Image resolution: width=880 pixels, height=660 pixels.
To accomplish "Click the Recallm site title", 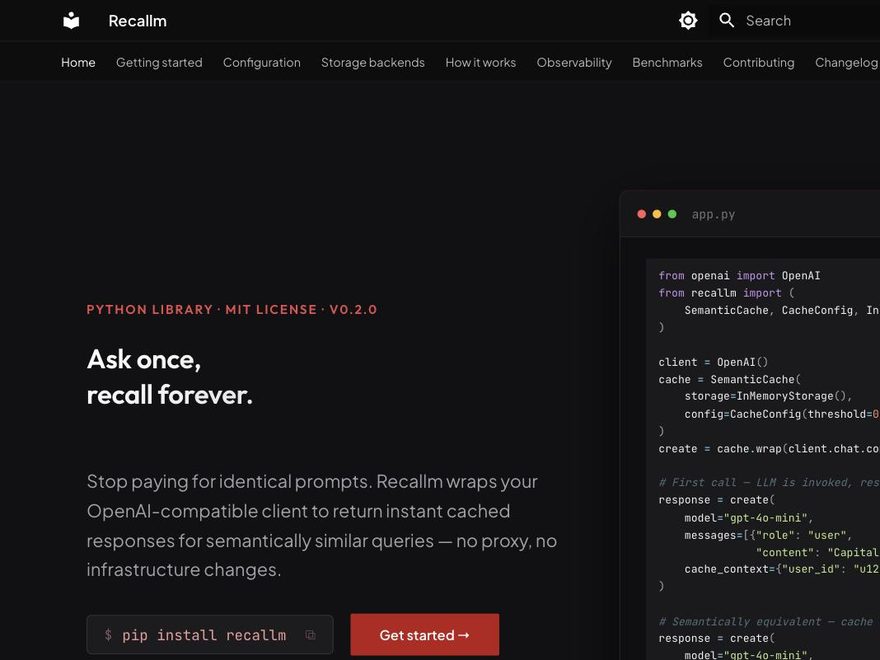I will pyautogui.click(x=138, y=21).
